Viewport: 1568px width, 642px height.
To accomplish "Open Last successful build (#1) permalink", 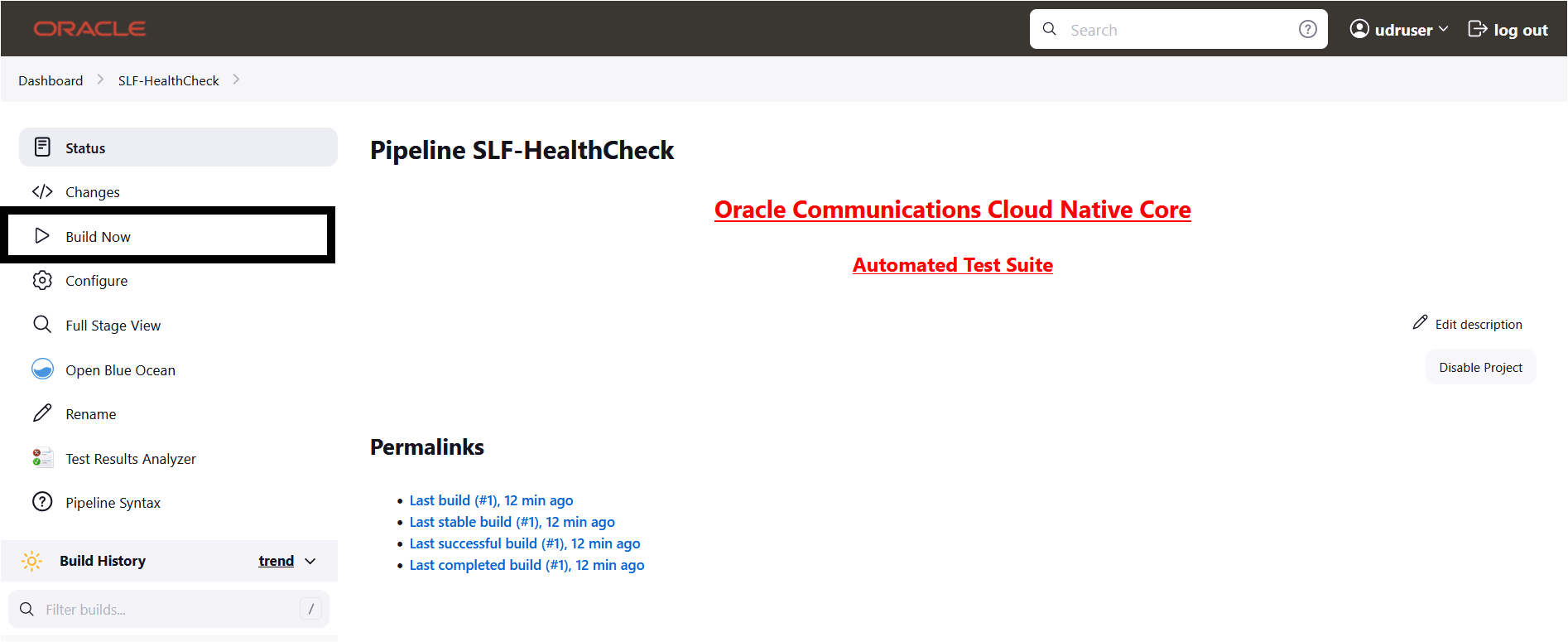I will click(x=525, y=543).
